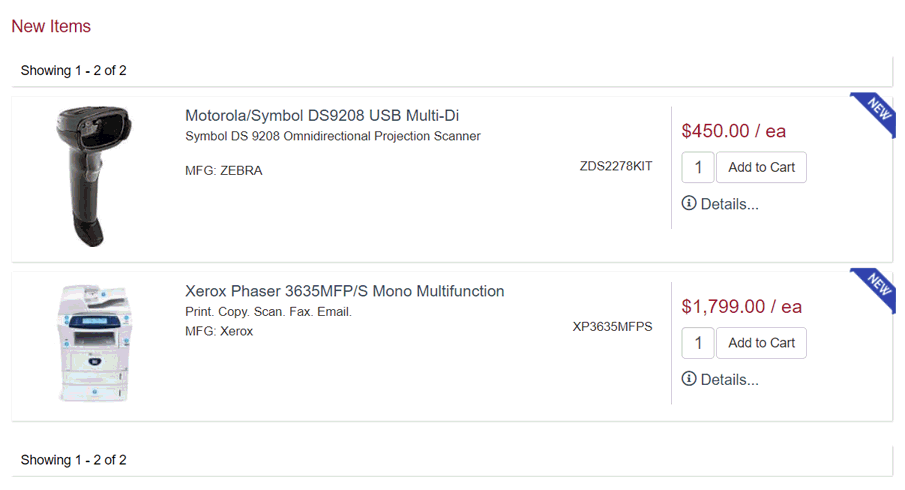This screenshot has height=490, width=905.
Task: Click the MFG: ZEBRA manufacturer text
Action: pyautogui.click(x=224, y=171)
